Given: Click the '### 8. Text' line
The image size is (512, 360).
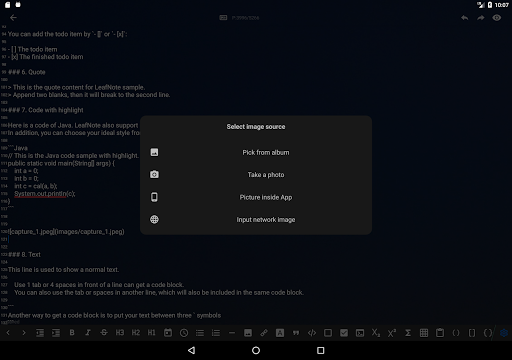Looking at the screenshot, I should tap(24, 254).
